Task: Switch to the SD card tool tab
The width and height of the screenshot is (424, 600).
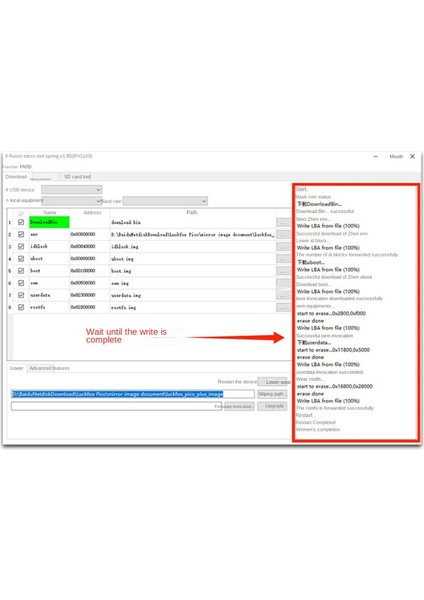Action: (x=77, y=177)
